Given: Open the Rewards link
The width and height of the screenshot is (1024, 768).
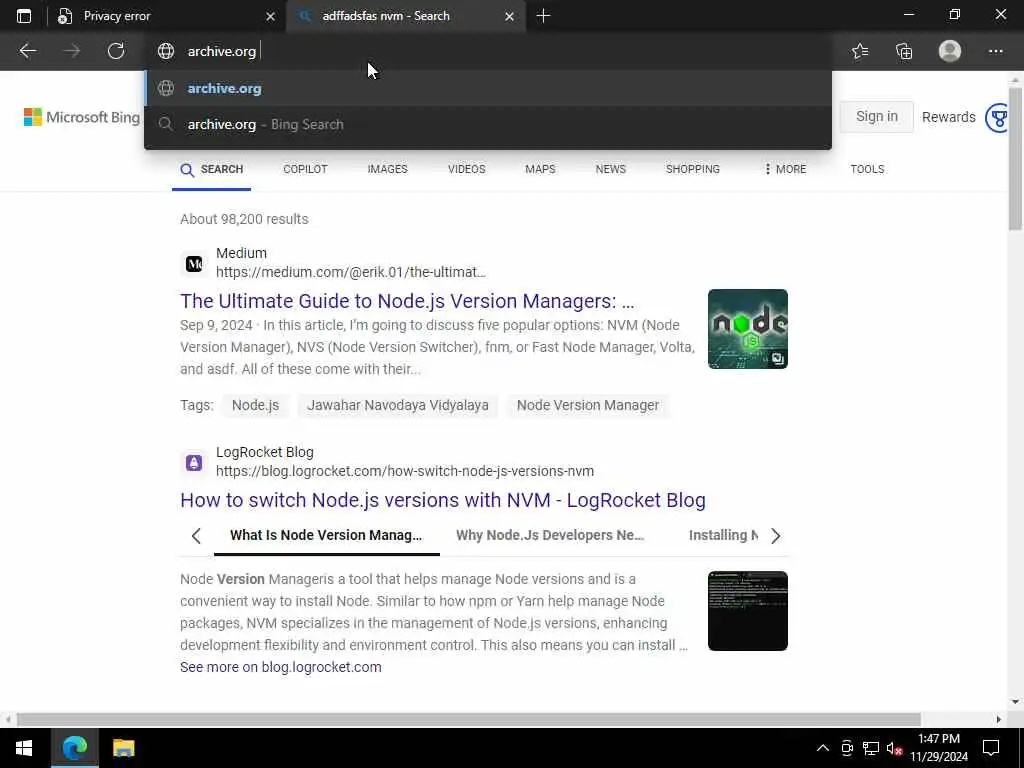Looking at the screenshot, I should [x=948, y=117].
